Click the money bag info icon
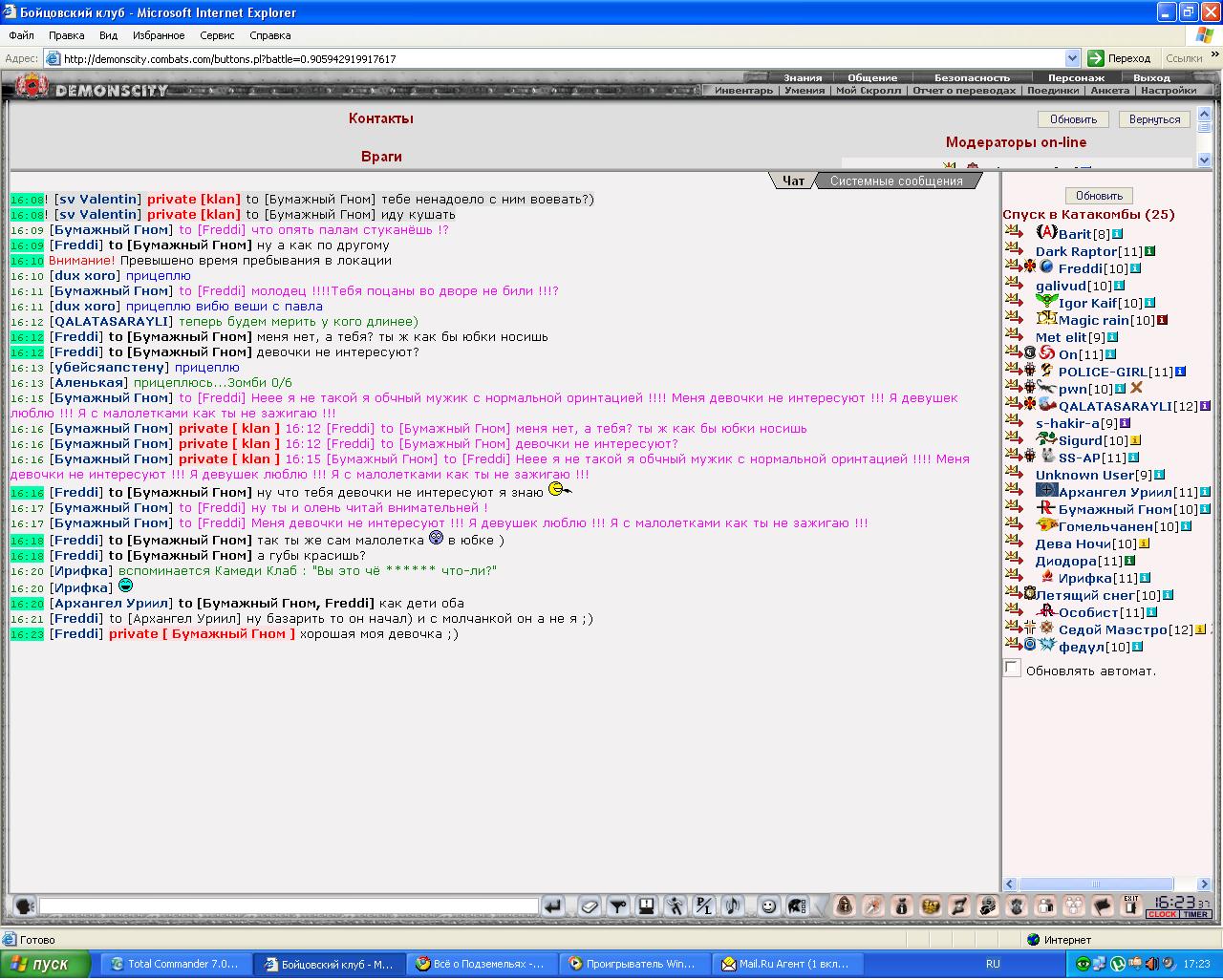Screen dimensions: 1223x980 (902, 905)
